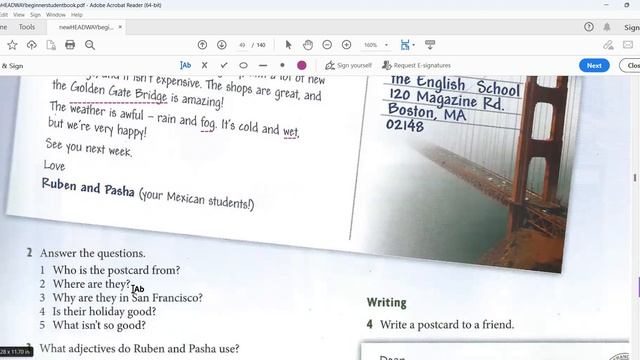Click Sign yourself
640x360 pixels.
348,65
